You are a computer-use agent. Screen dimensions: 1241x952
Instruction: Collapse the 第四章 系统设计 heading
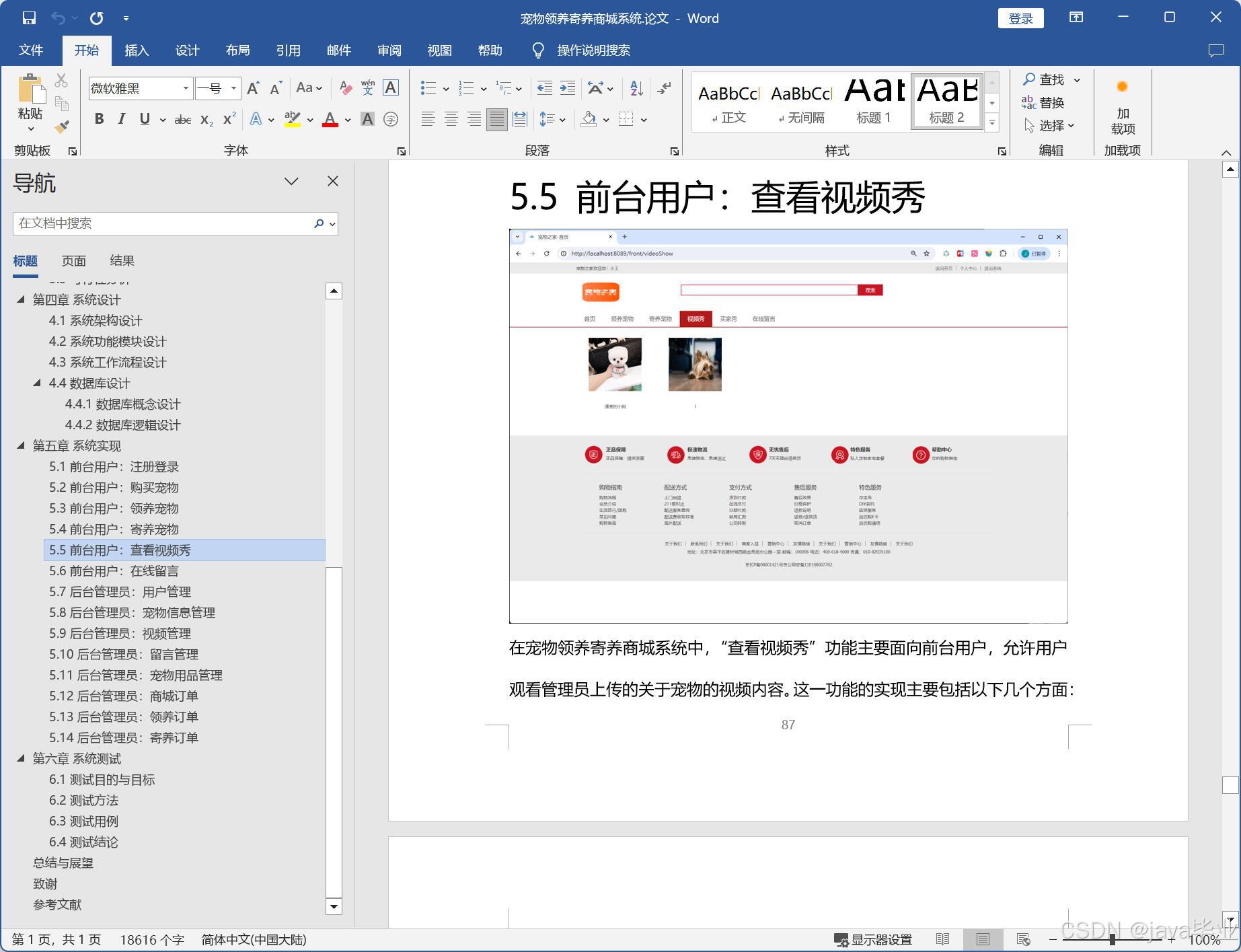21,299
